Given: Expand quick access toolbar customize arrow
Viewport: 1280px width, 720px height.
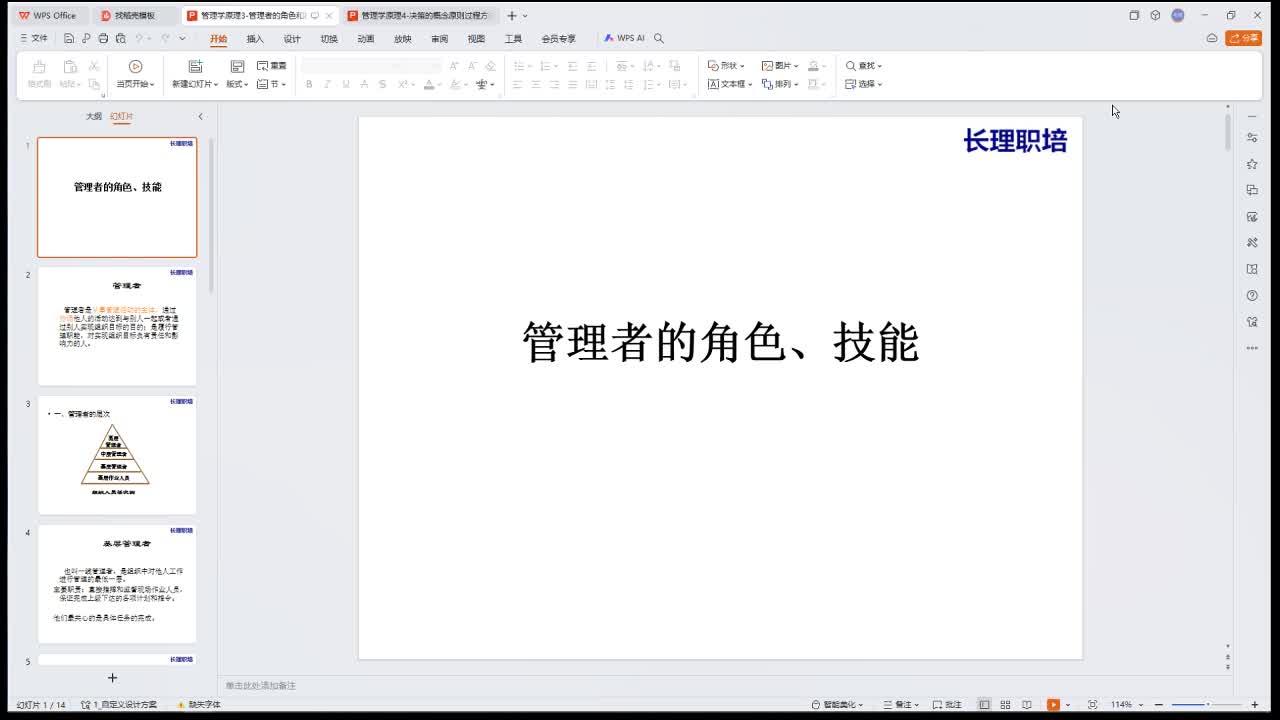Looking at the screenshot, I should [x=182, y=39].
